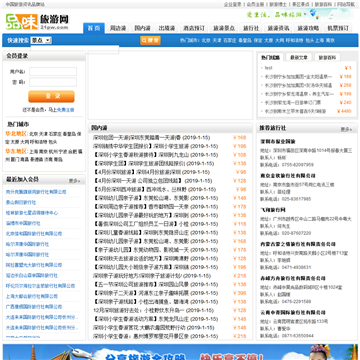Click the 品味旅游网 site logo
This screenshot has height=360, width=360.
click(37, 21)
